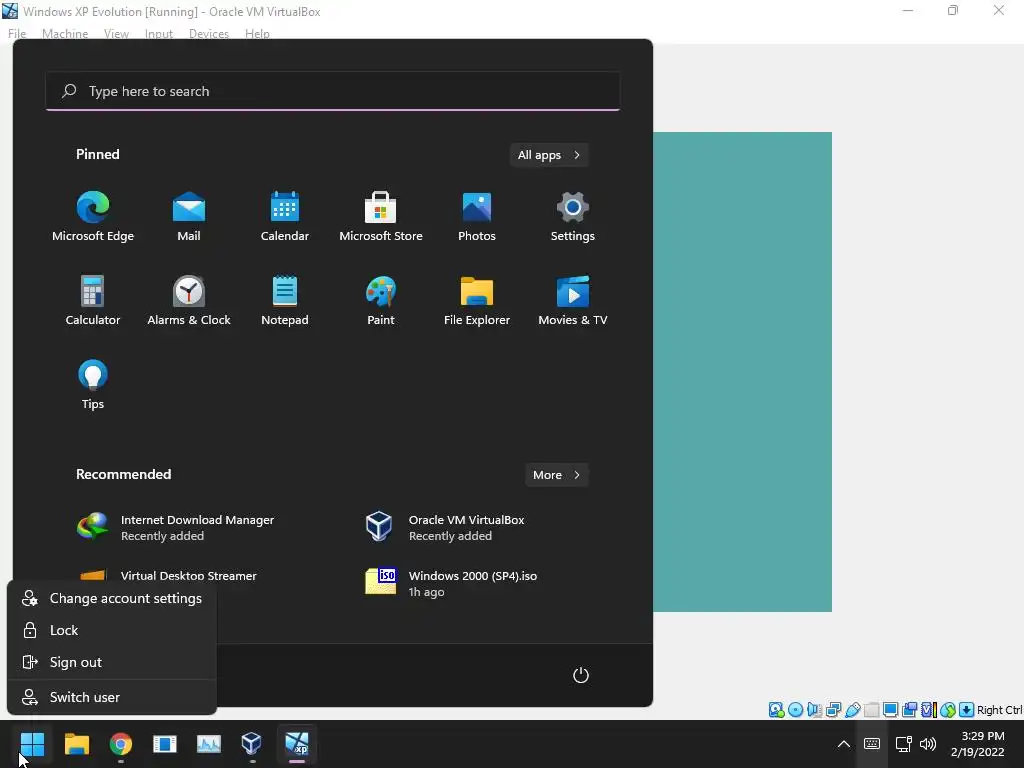Click the network tray icon
Viewport: 1024px width, 768px height.
click(903, 744)
